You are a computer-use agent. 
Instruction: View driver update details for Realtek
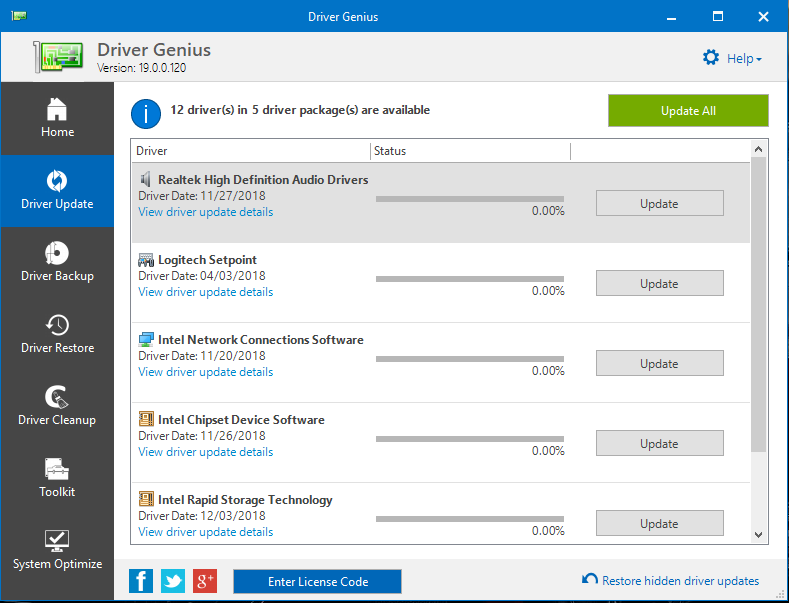pyautogui.click(x=206, y=212)
